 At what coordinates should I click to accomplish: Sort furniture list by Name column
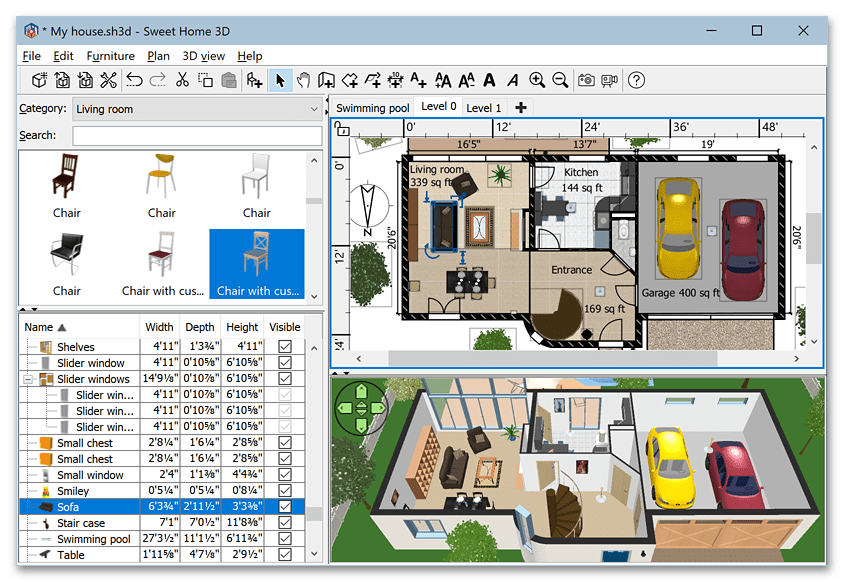80,327
